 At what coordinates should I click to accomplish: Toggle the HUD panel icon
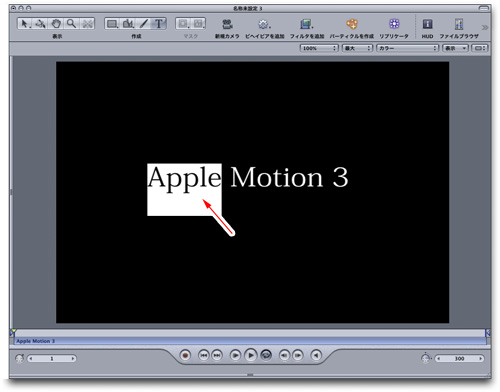427,24
